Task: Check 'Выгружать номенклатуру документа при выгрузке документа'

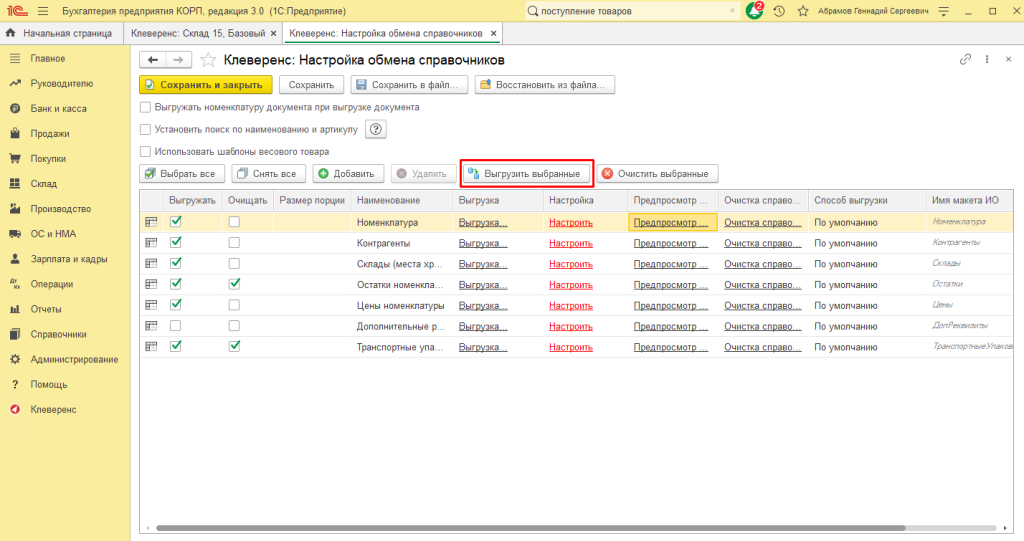Action: click(x=146, y=107)
